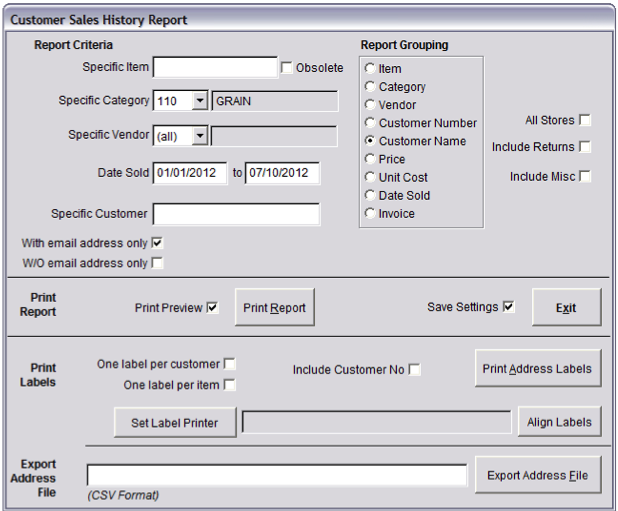Pick the Invoice grouping option

pos(370,213)
